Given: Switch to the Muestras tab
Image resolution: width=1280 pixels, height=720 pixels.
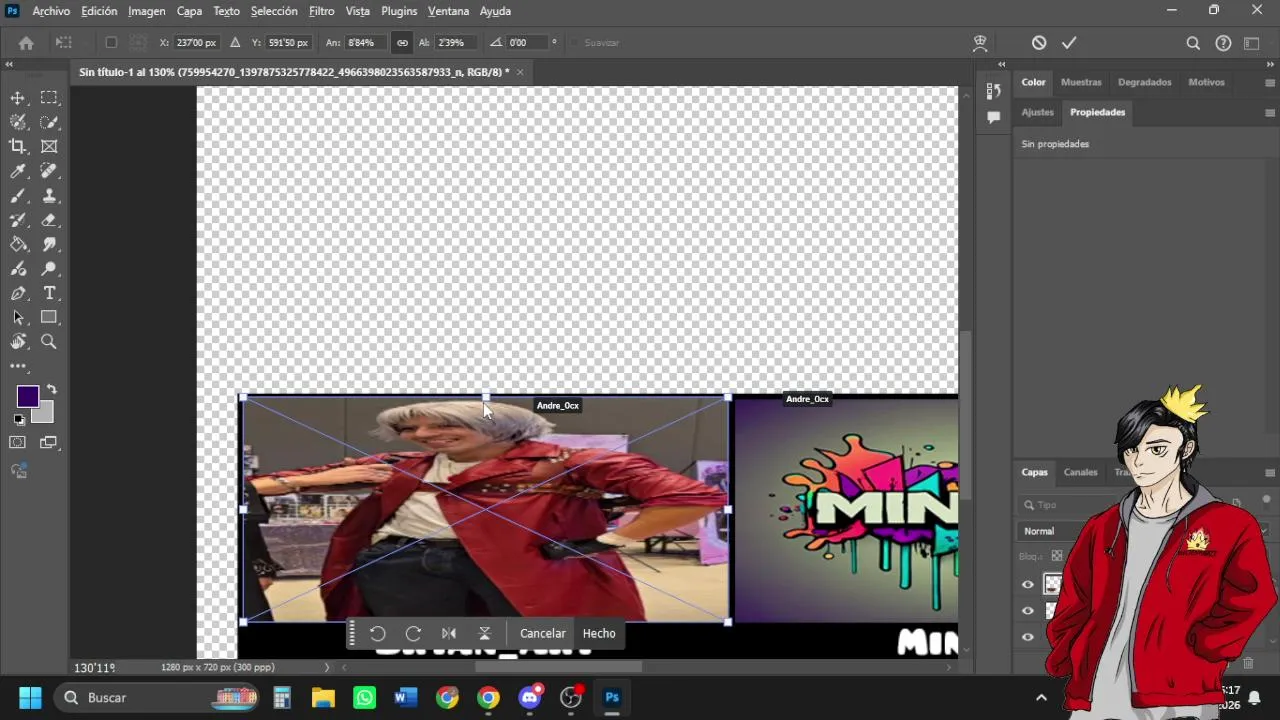Looking at the screenshot, I should (1081, 82).
